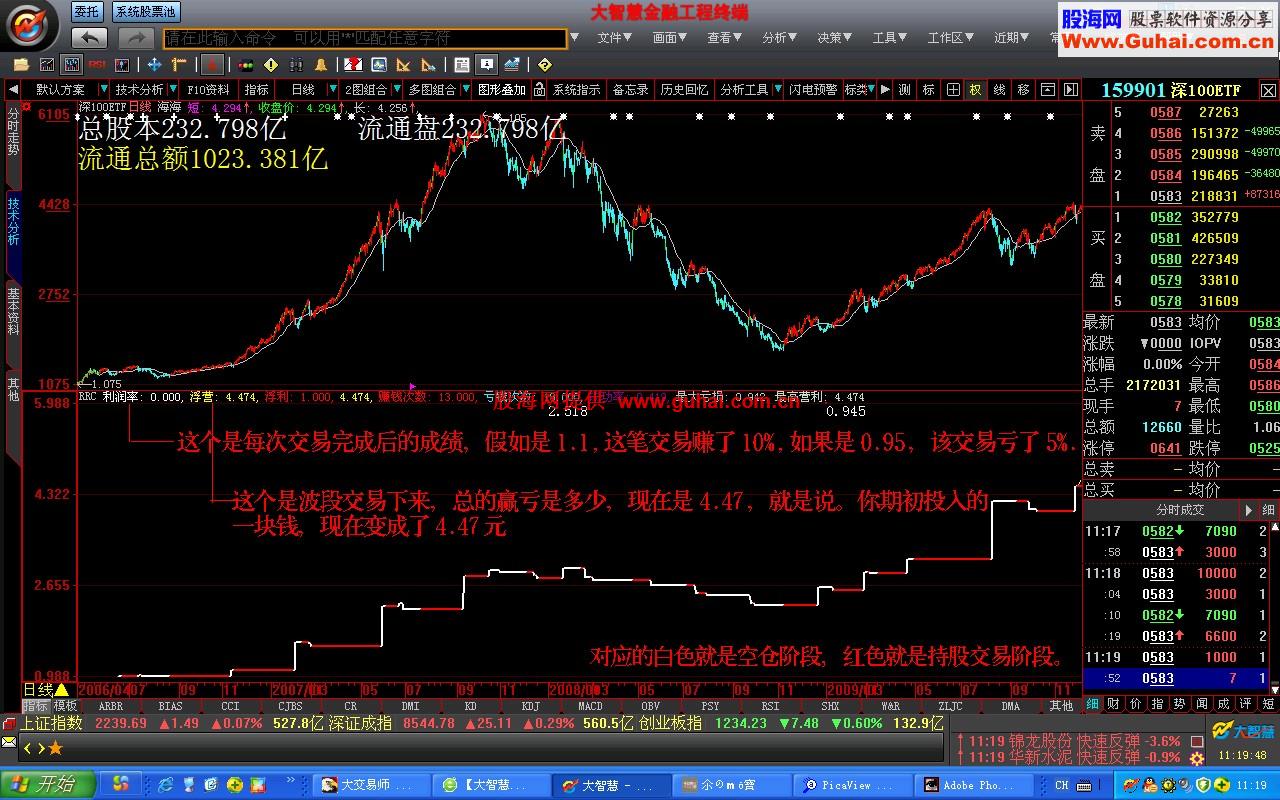Image resolution: width=1280 pixels, height=800 pixels.
Task: Toggle the 线 button
Action: point(999,89)
